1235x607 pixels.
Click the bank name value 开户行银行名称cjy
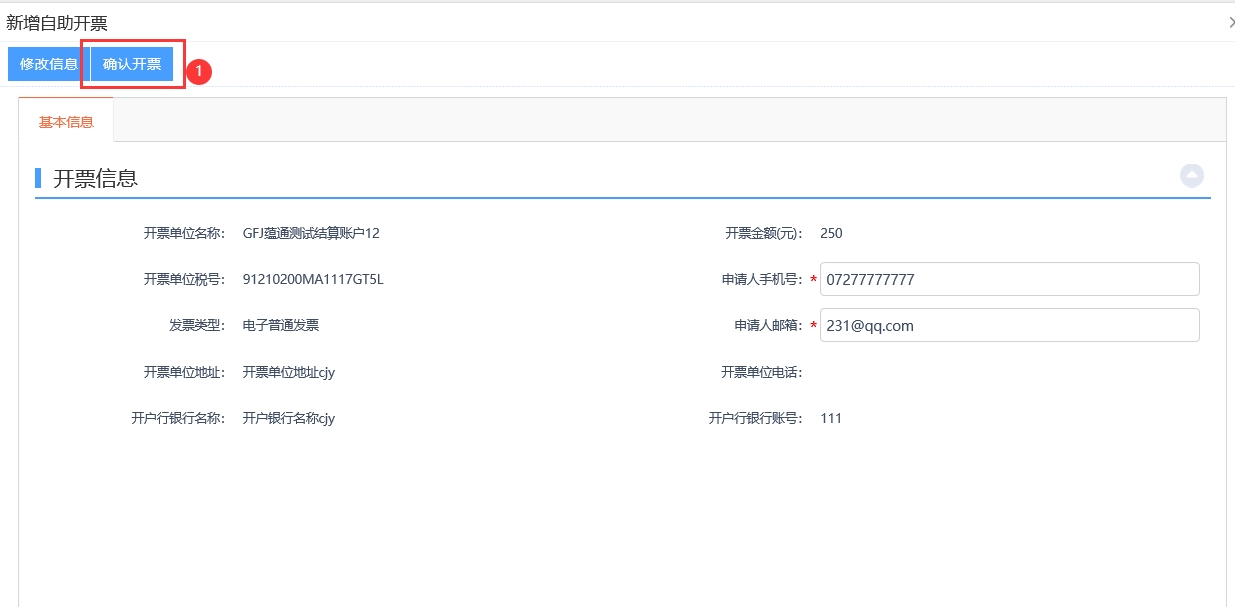pos(288,419)
